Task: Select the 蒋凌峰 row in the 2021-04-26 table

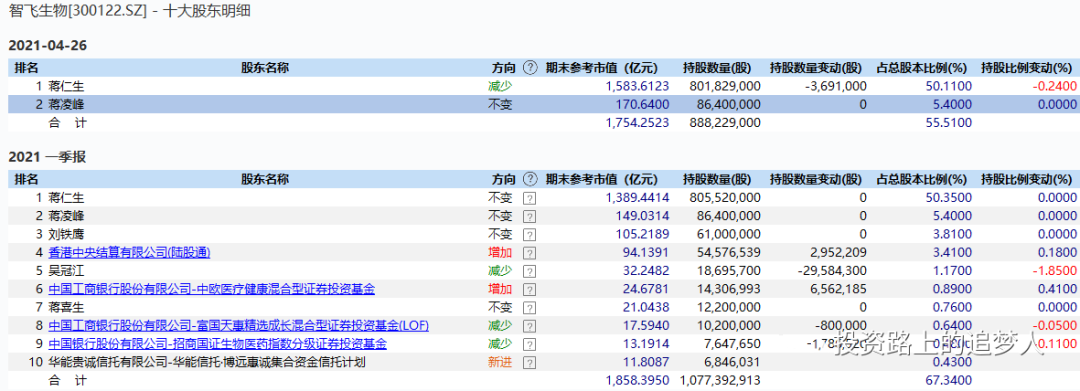Action: tap(543, 105)
